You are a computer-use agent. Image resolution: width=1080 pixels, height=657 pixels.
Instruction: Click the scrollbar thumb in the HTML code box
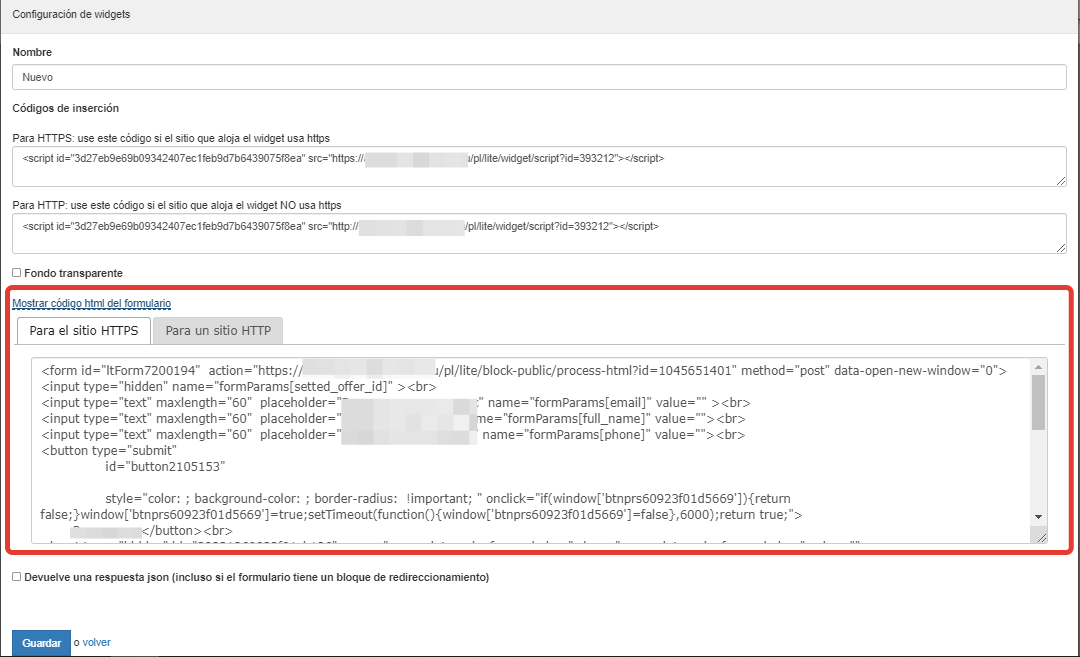(x=1038, y=402)
